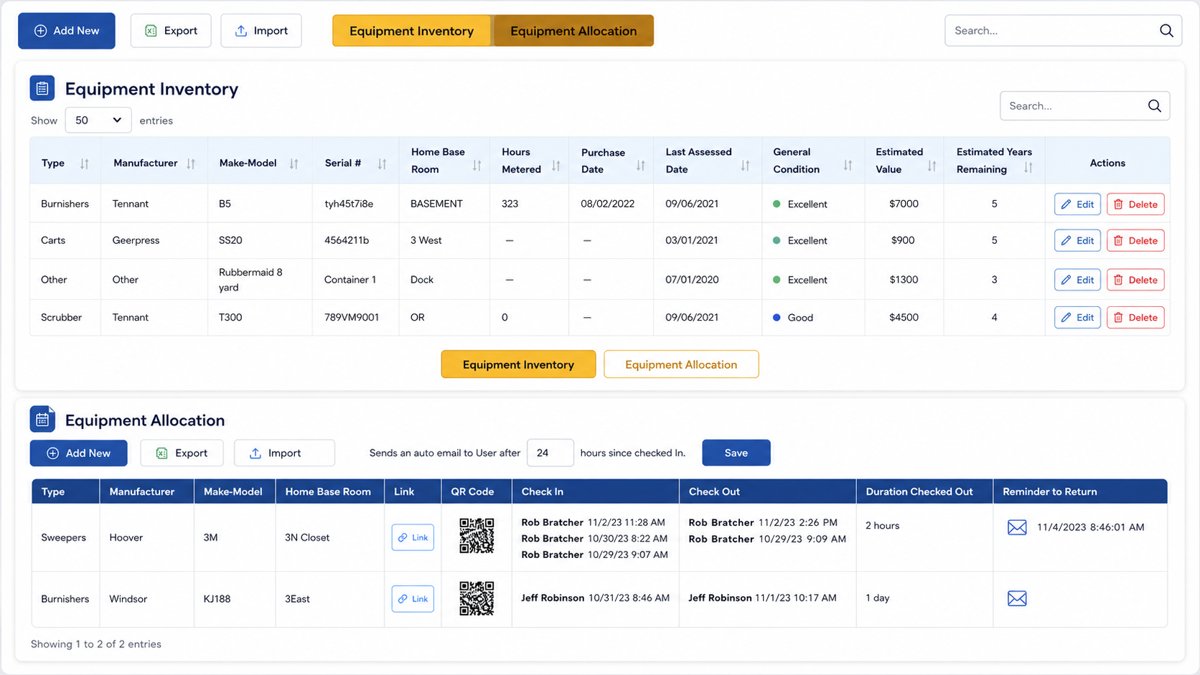Screen dimensions: 1200x675
Task: Click the Equipment Inventory table search magnifier icon
Action: [1154, 106]
